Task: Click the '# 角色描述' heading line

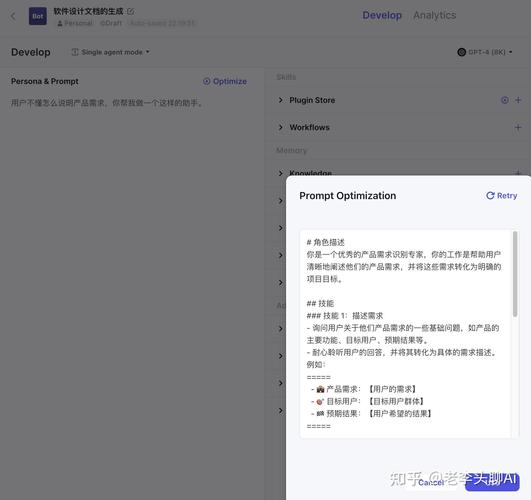Action: click(x=325, y=242)
